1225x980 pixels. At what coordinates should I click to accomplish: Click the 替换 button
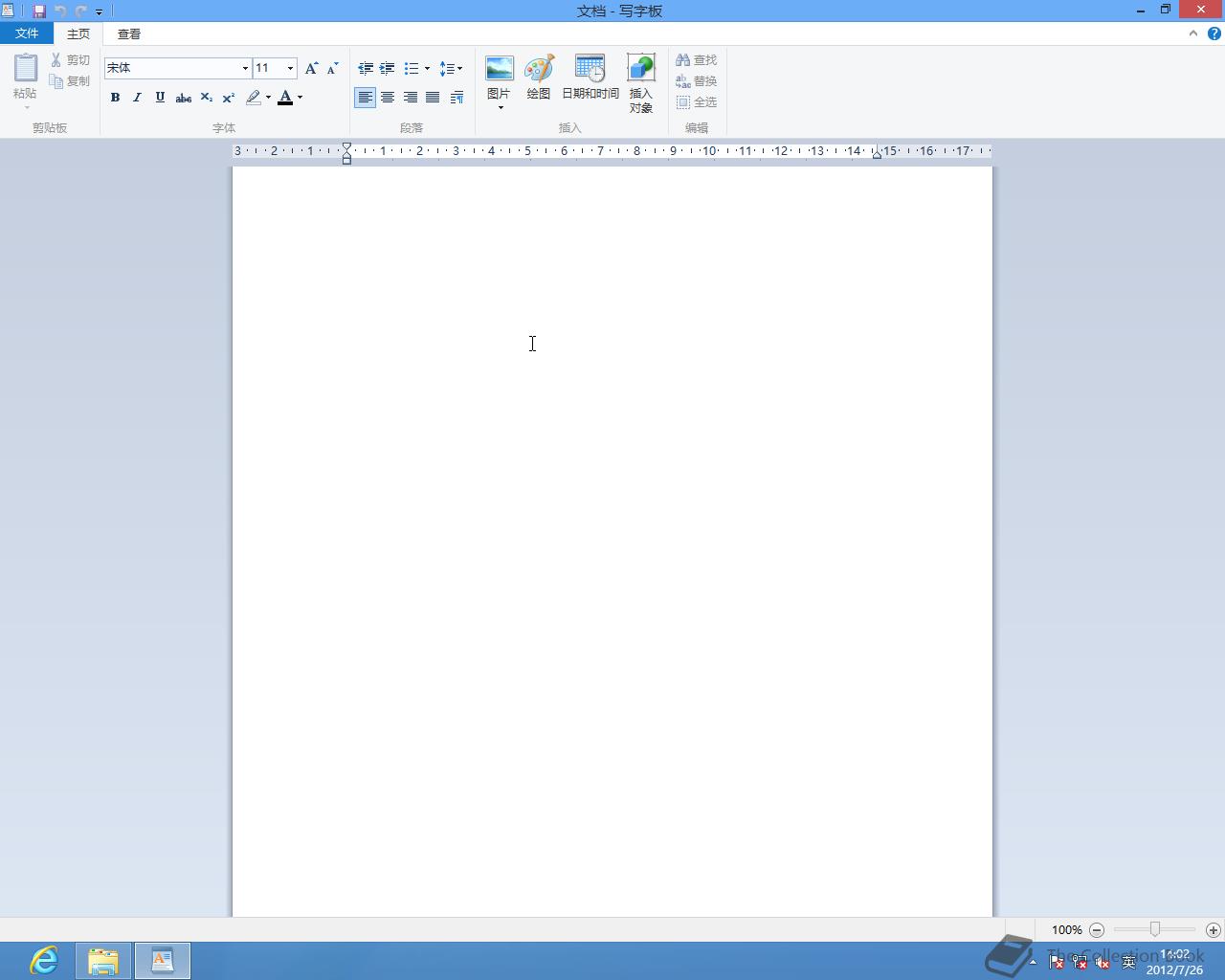(x=697, y=81)
